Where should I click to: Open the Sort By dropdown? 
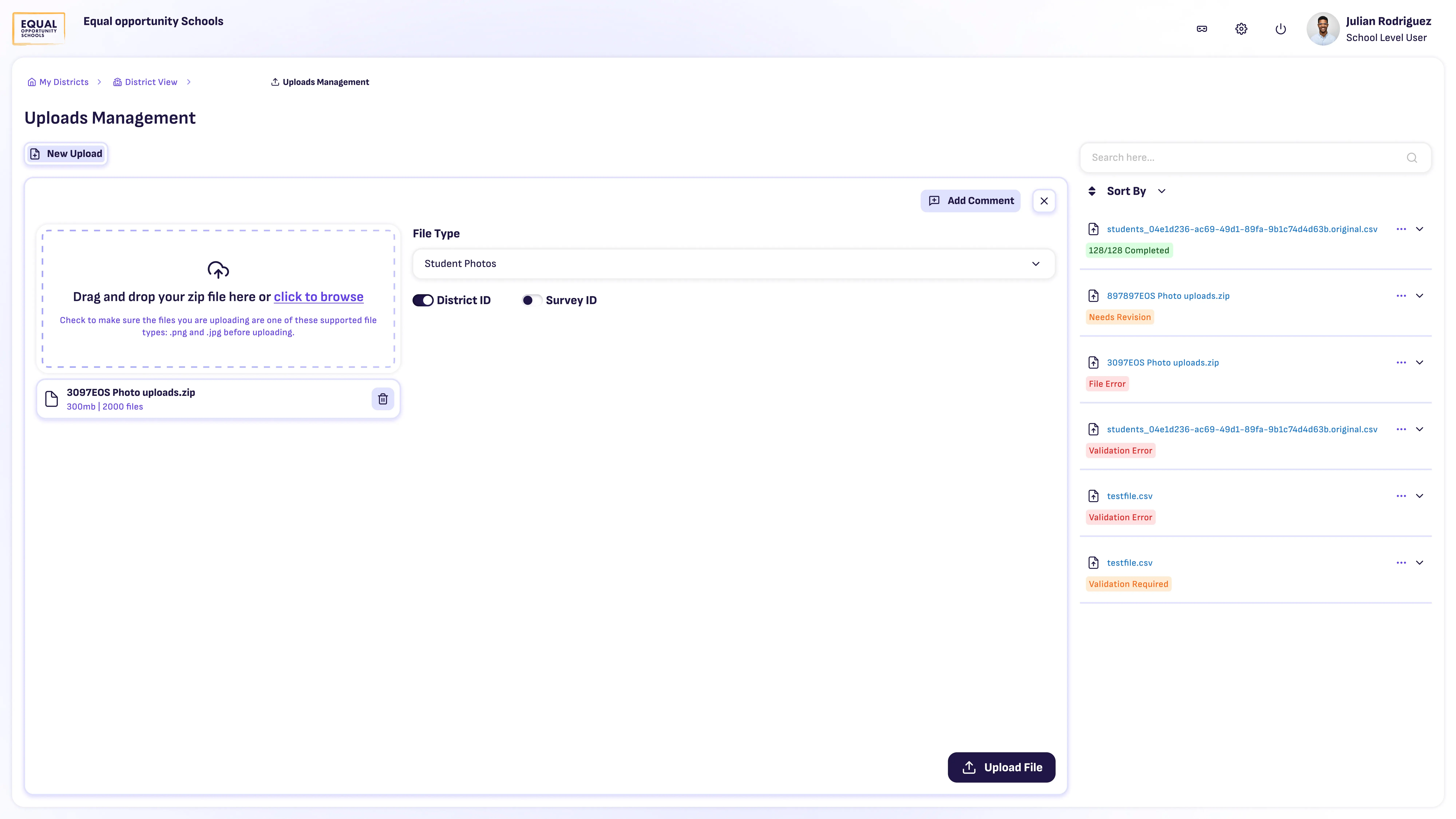(x=1136, y=191)
